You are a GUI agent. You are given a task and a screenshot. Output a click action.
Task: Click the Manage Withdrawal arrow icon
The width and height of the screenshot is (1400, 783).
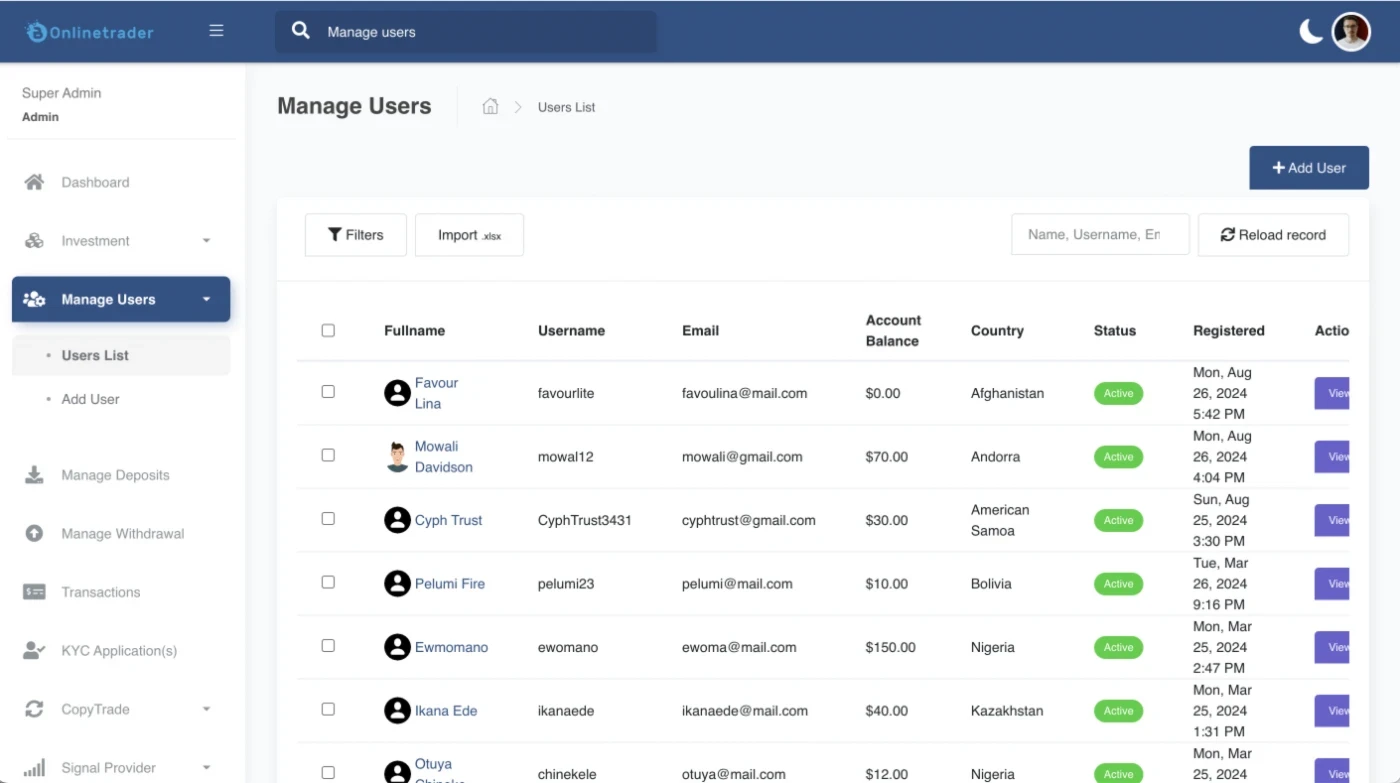point(34,534)
